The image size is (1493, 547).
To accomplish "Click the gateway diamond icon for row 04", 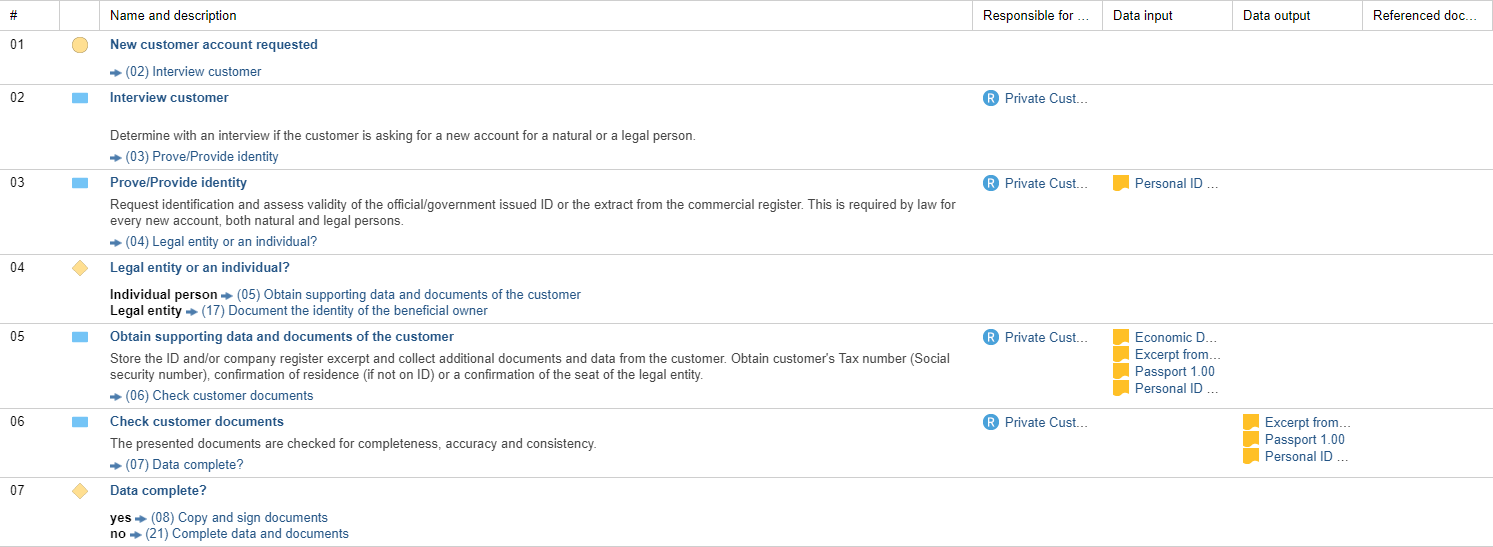I will [80, 268].
